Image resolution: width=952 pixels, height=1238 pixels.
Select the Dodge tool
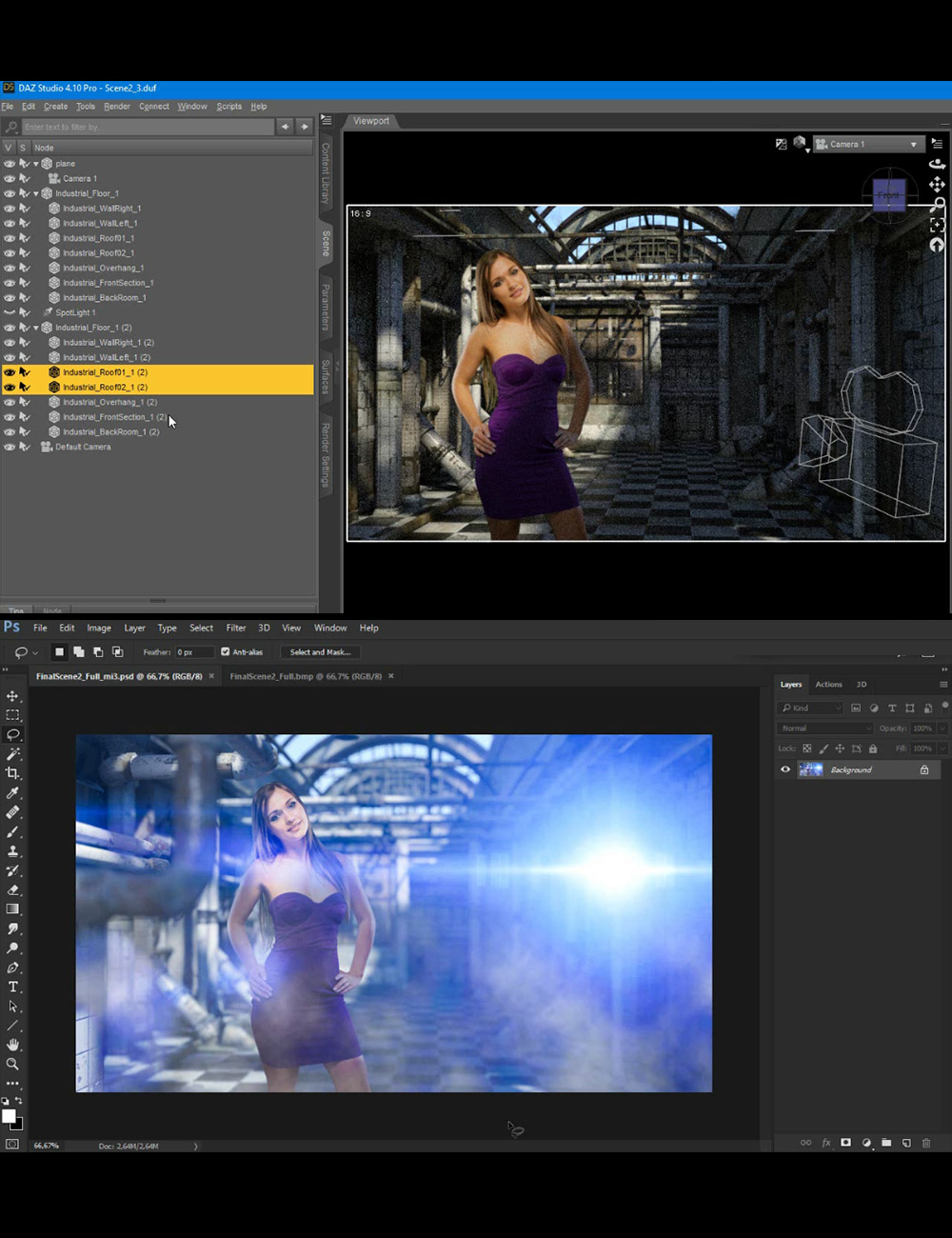coord(12,948)
